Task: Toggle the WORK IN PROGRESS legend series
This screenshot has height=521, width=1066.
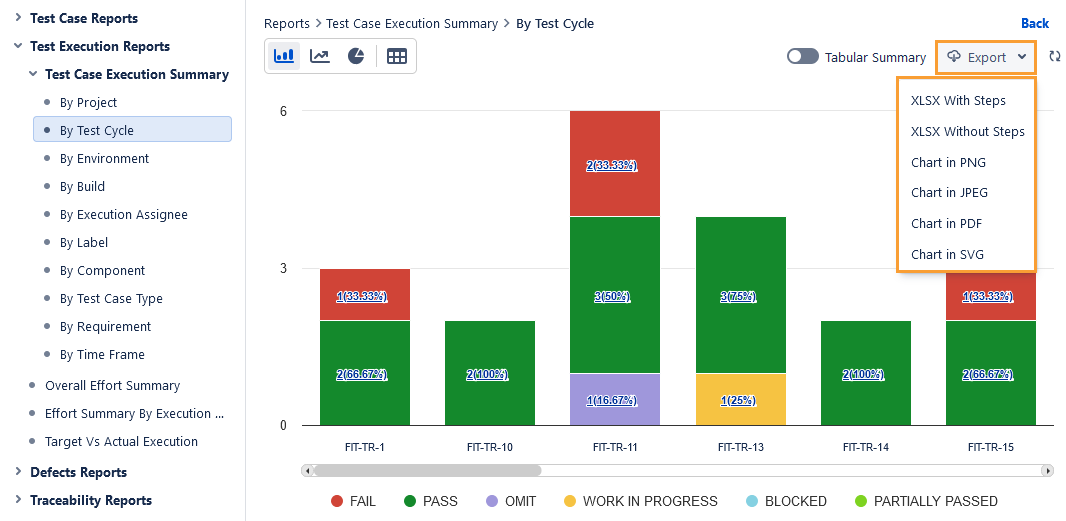Action: 640,501
